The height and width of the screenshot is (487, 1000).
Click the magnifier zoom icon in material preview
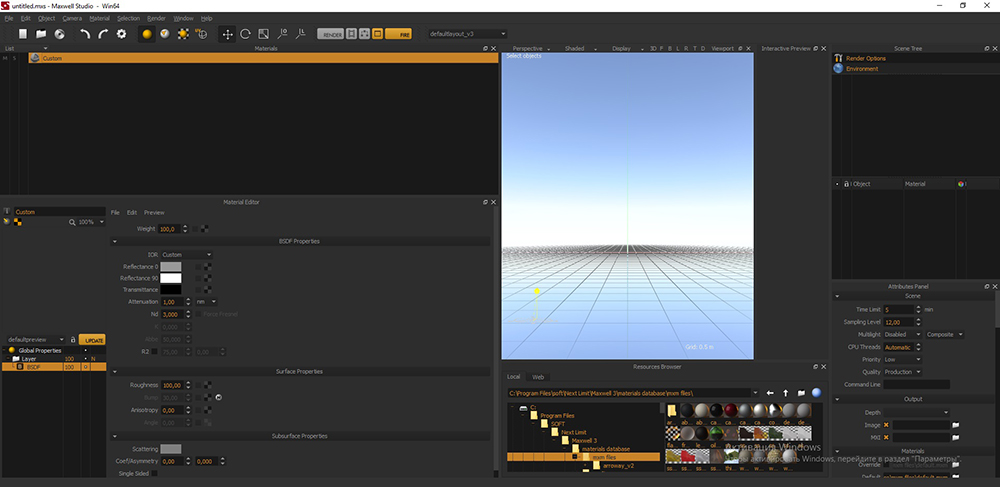(x=73, y=222)
